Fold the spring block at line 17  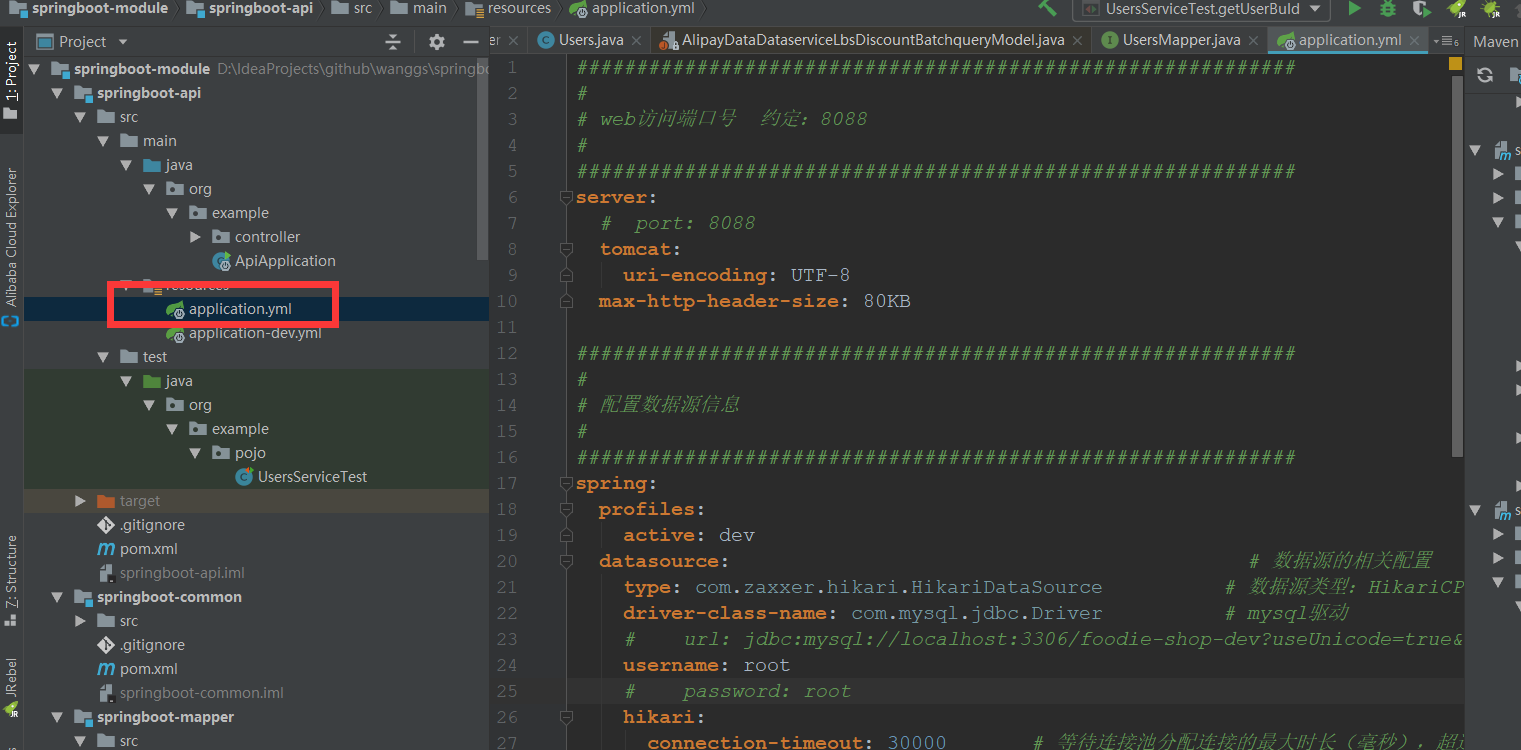click(x=566, y=483)
